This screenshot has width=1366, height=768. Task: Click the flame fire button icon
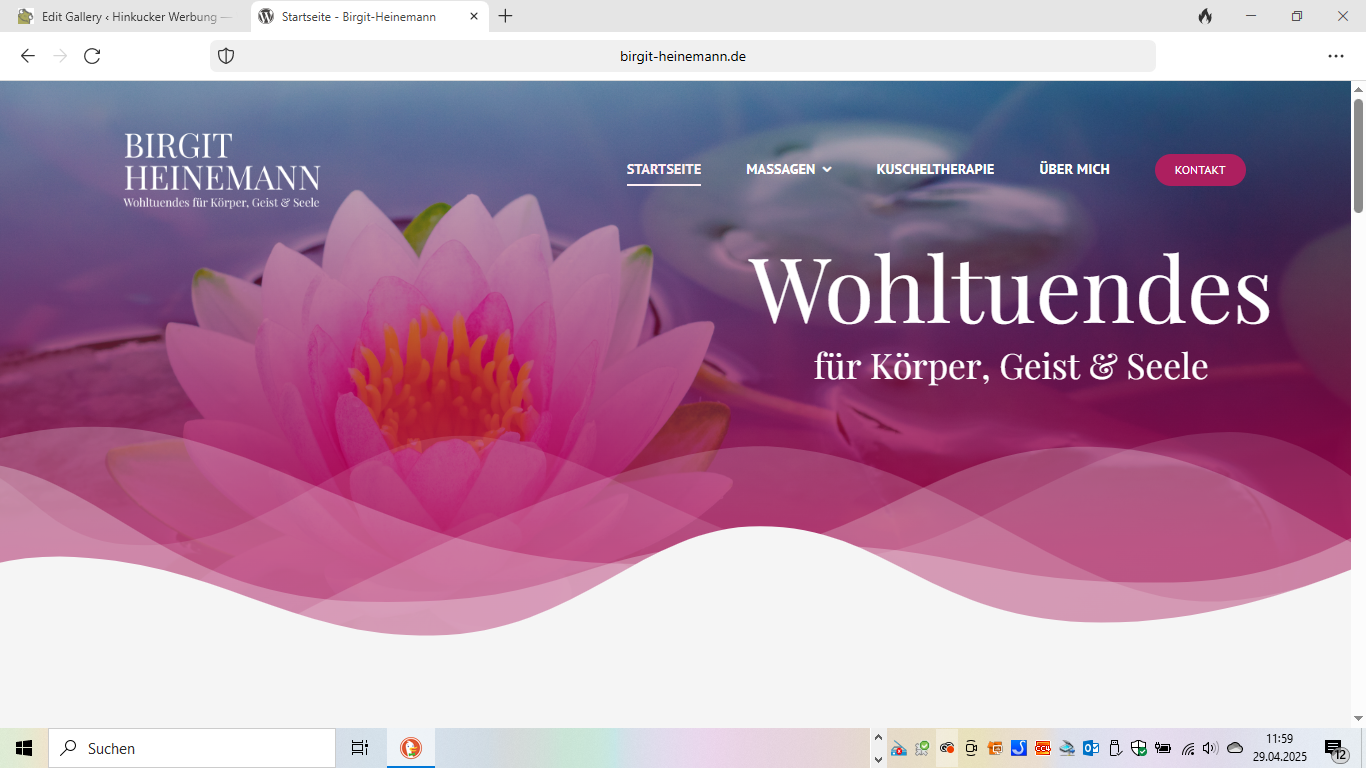click(x=1205, y=16)
